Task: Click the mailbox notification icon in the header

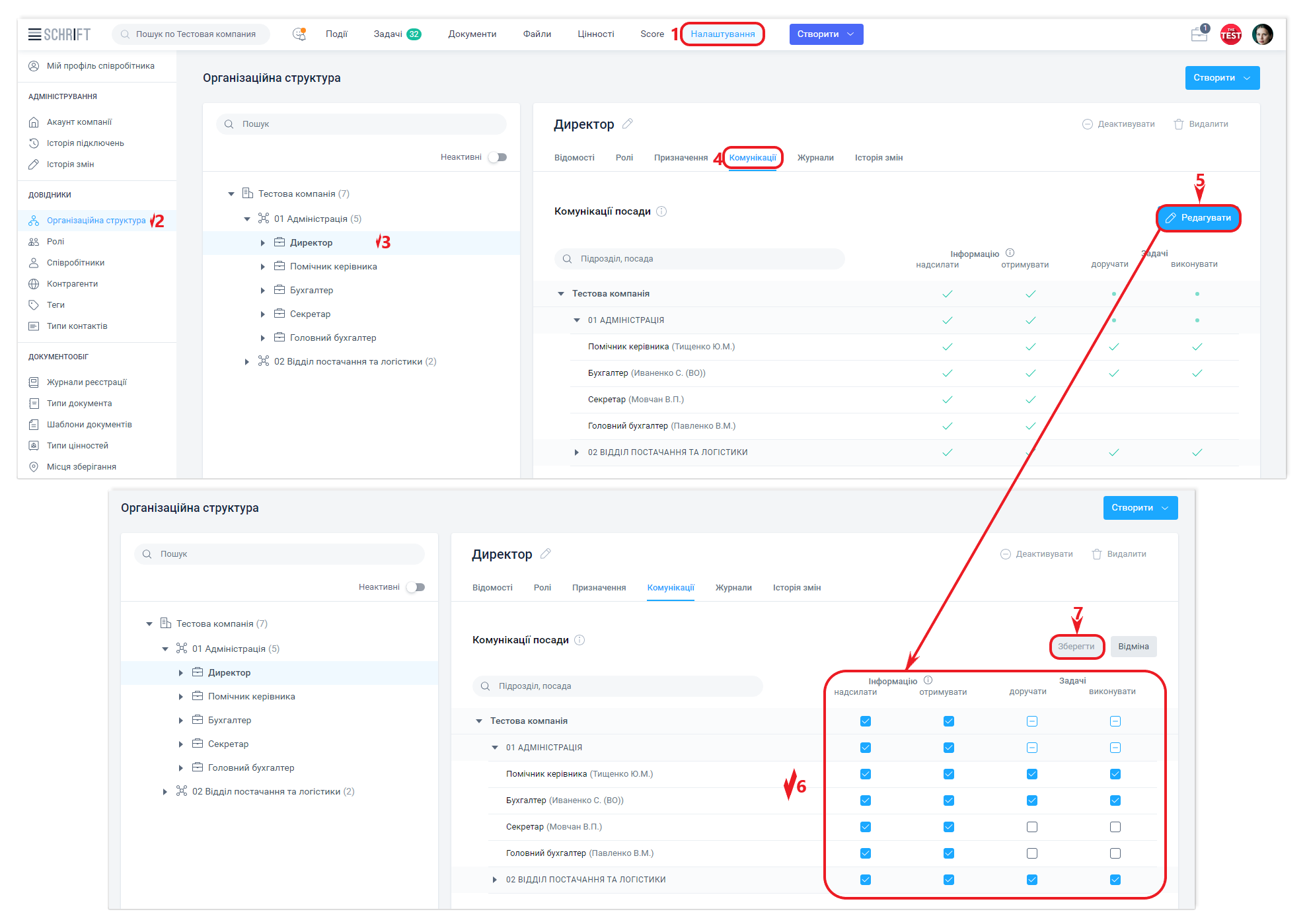Action: tap(1199, 34)
